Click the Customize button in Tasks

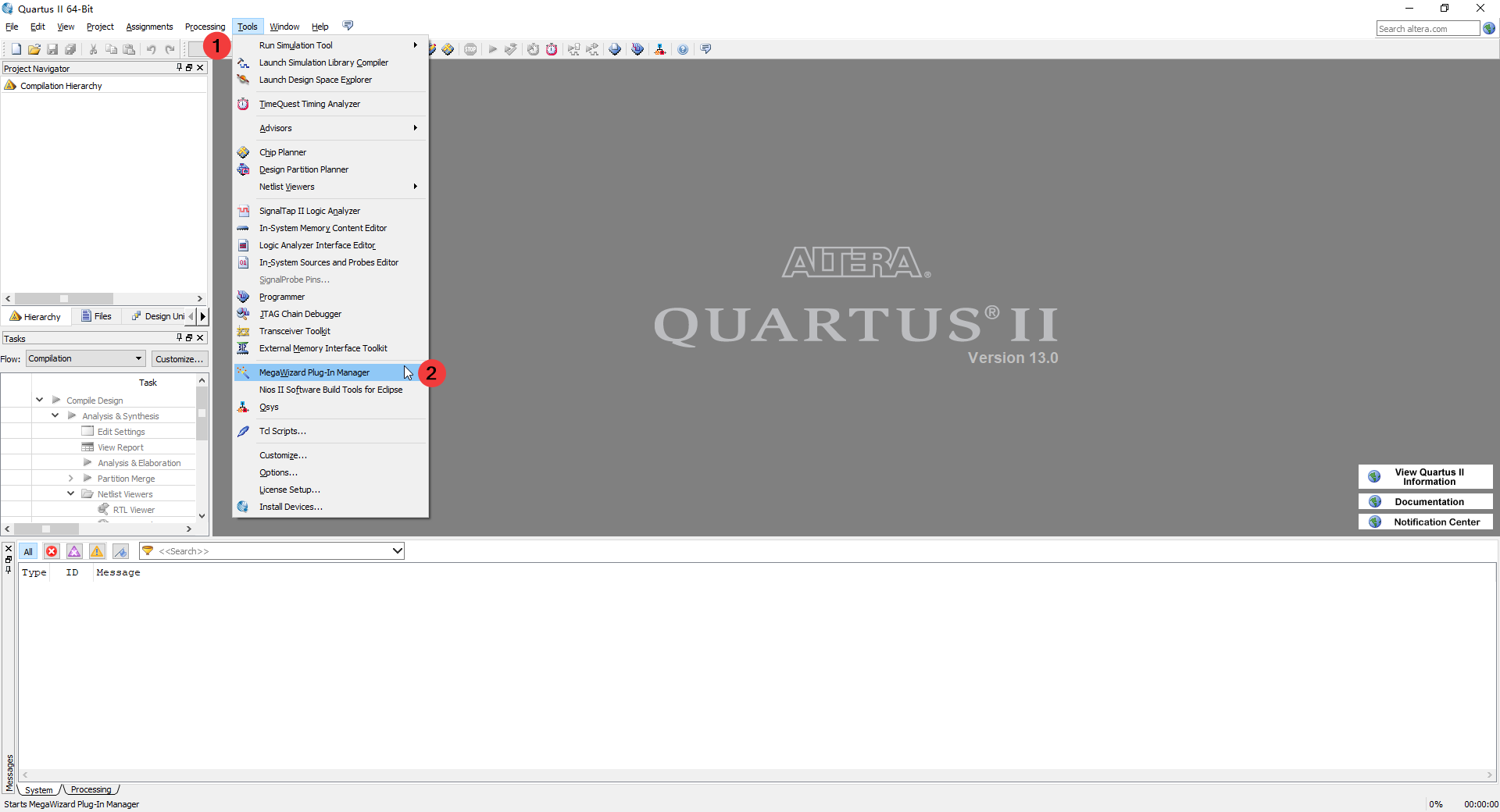tap(179, 358)
